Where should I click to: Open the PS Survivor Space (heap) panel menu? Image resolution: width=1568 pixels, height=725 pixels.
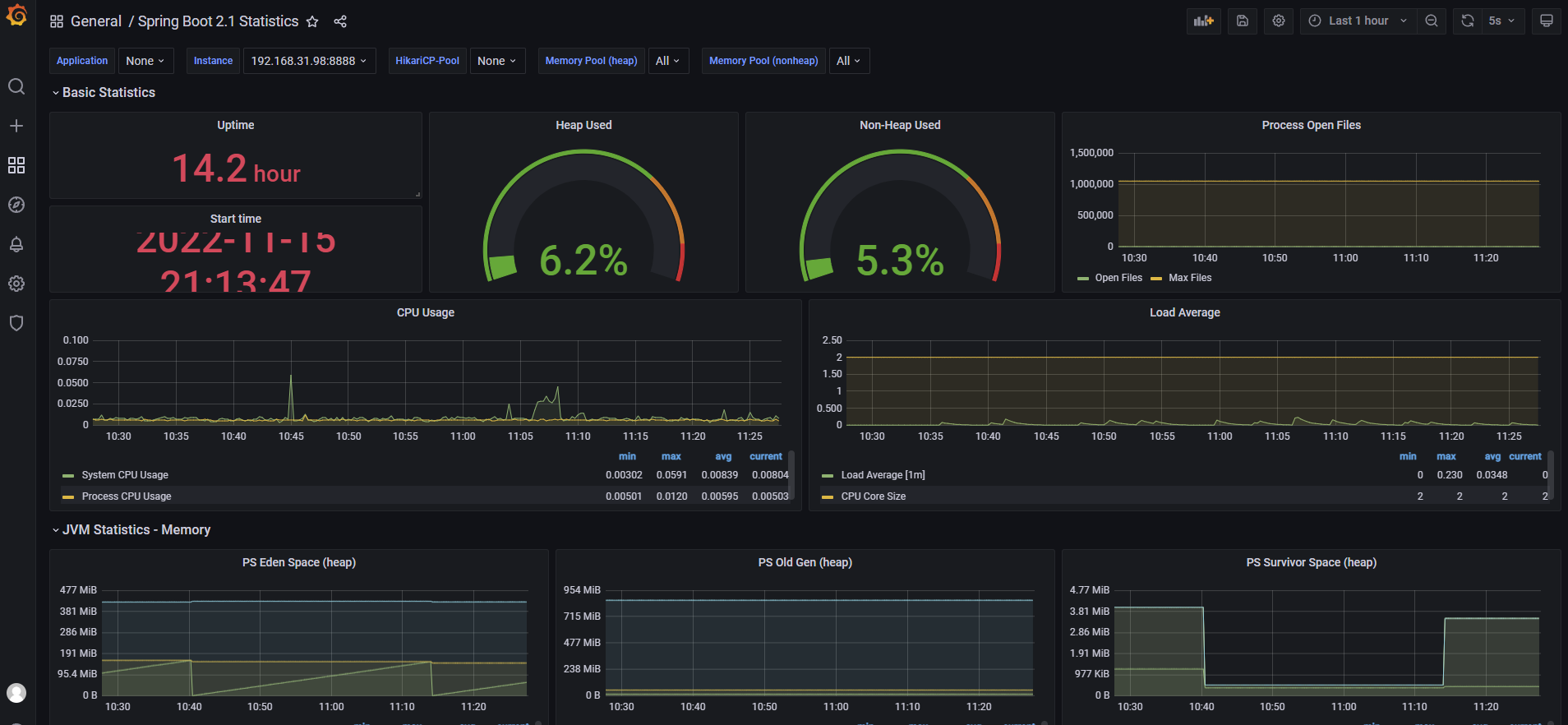(x=1312, y=562)
